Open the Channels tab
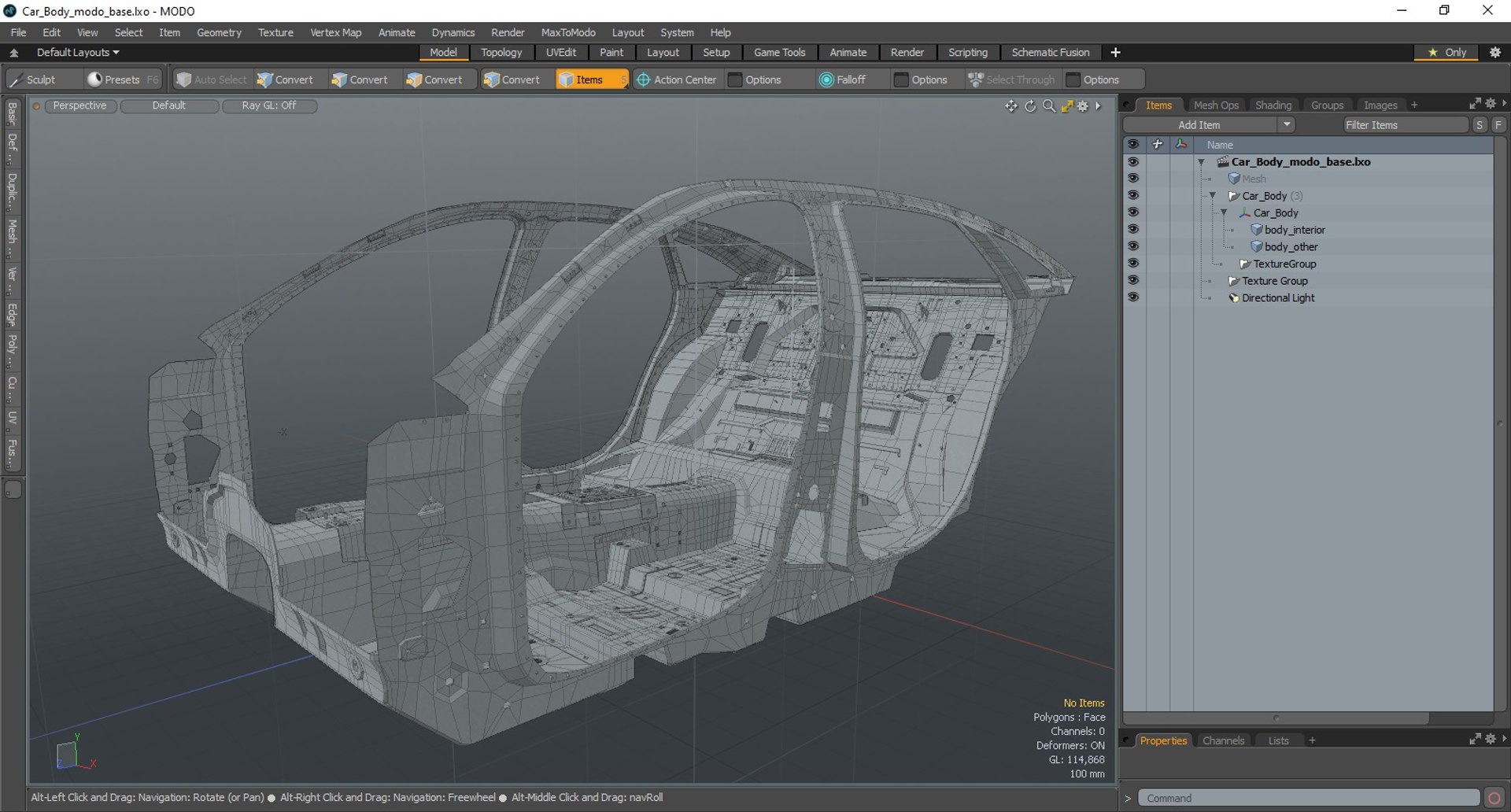 (1223, 740)
